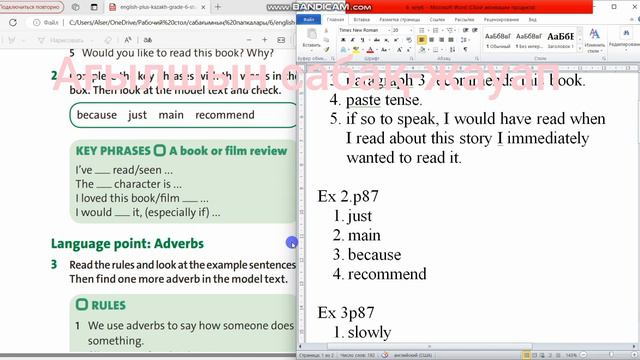
Task: Click the red font color button
Action: pyautogui.click(x=371, y=50)
